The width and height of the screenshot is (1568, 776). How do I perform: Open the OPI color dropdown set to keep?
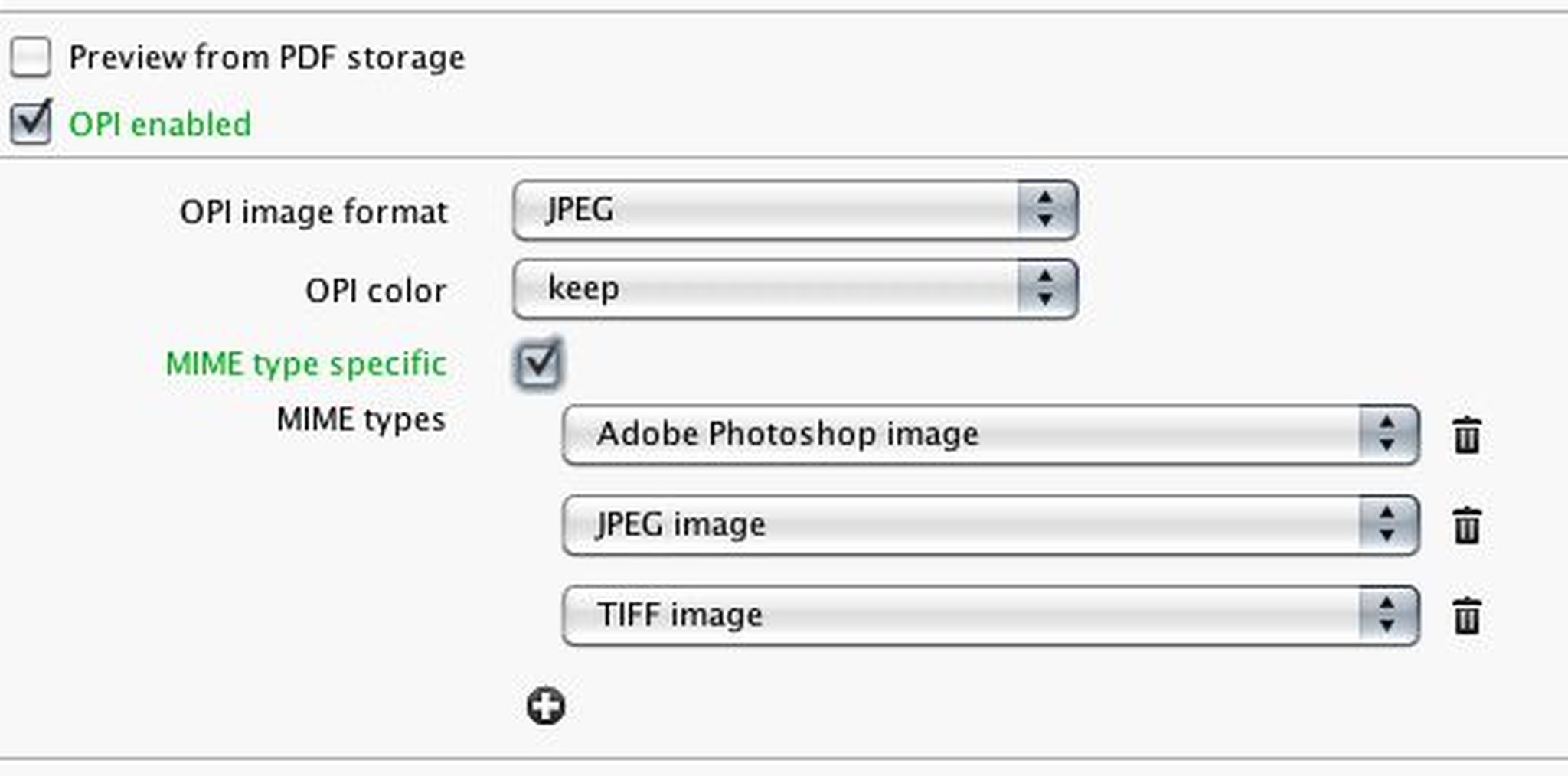[x=794, y=289]
